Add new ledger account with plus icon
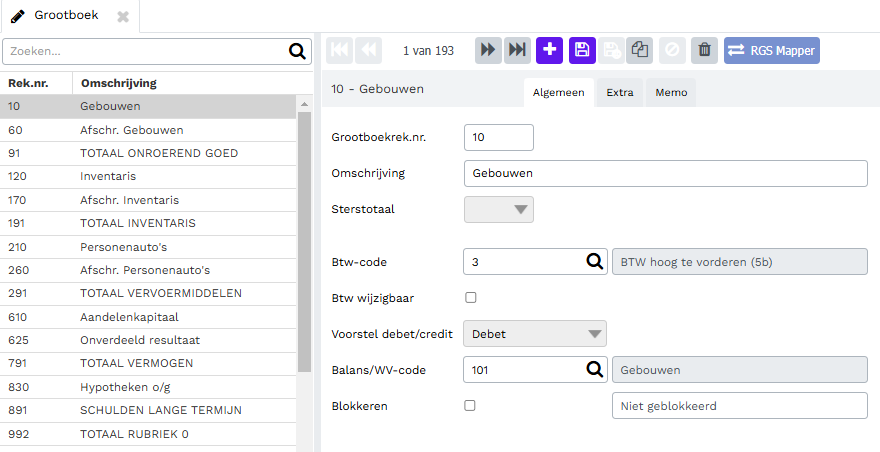 pyautogui.click(x=549, y=51)
